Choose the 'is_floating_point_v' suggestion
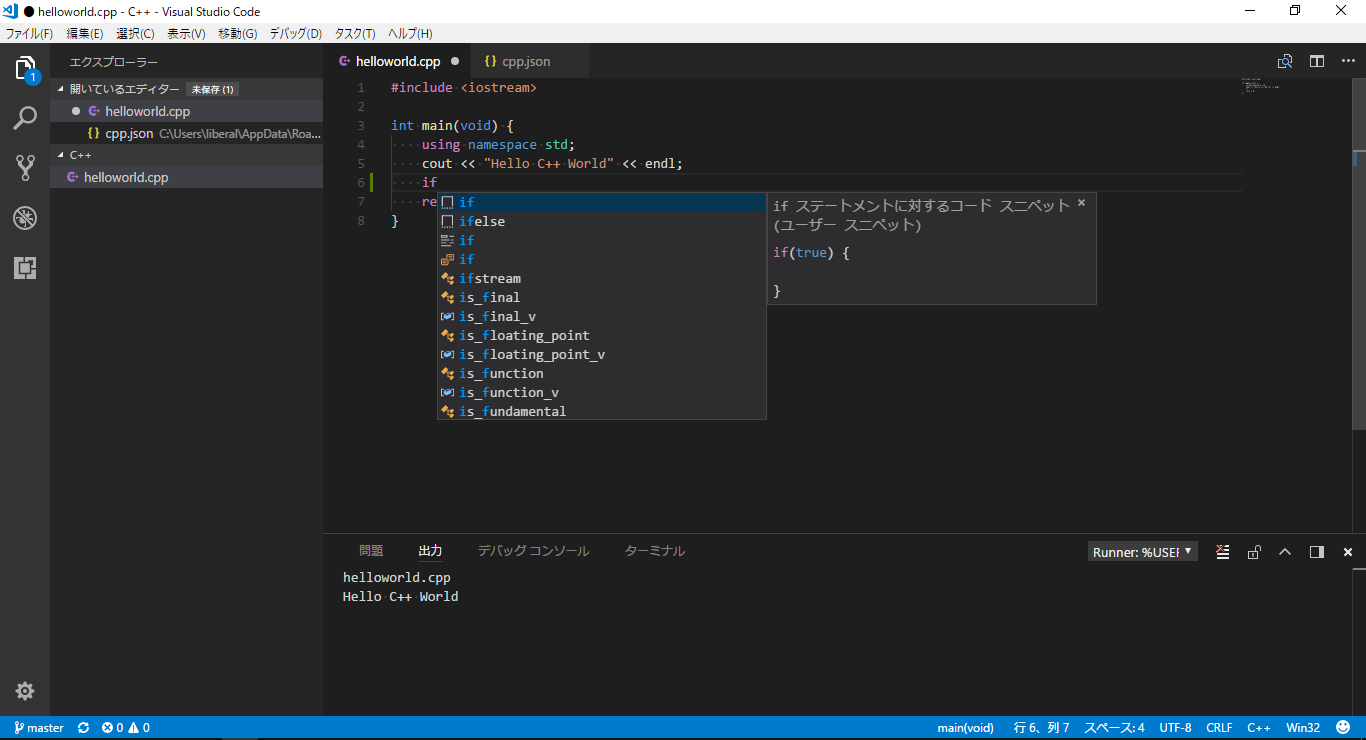The height and width of the screenshot is (740, 1366). (x=602, y=354)
